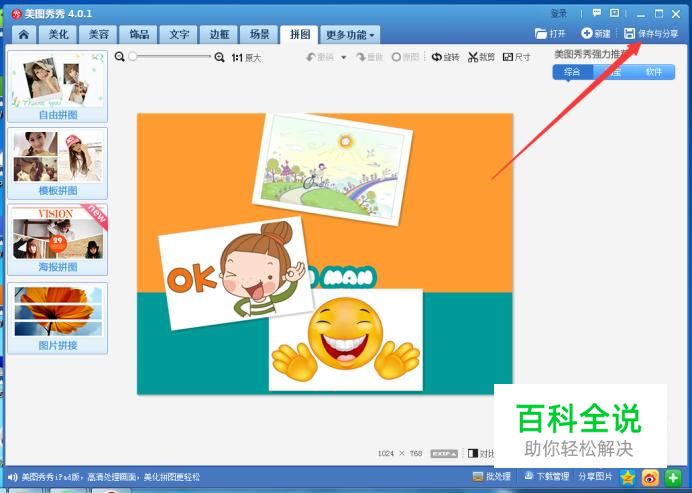Screen dimensions: 692x493
Task: Click the 美图秀秀 app logo icon
Action: pyautogui.click(x=16, y=14)
